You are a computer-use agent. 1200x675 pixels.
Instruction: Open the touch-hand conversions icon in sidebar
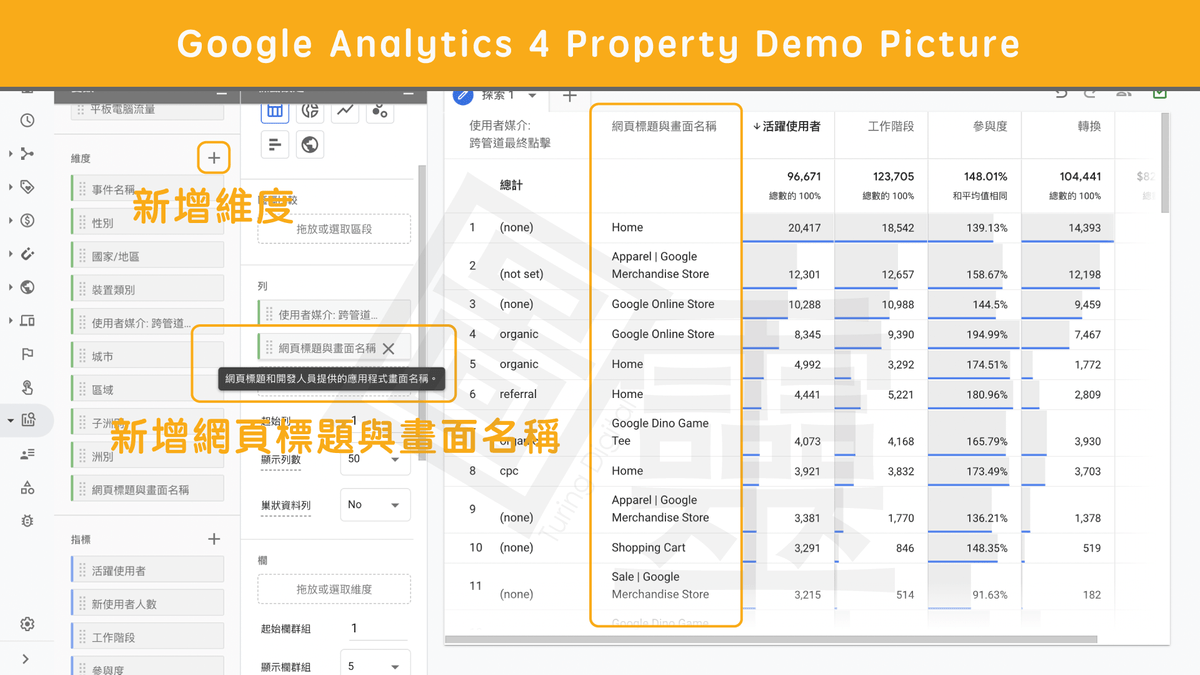tap(27, 388)
